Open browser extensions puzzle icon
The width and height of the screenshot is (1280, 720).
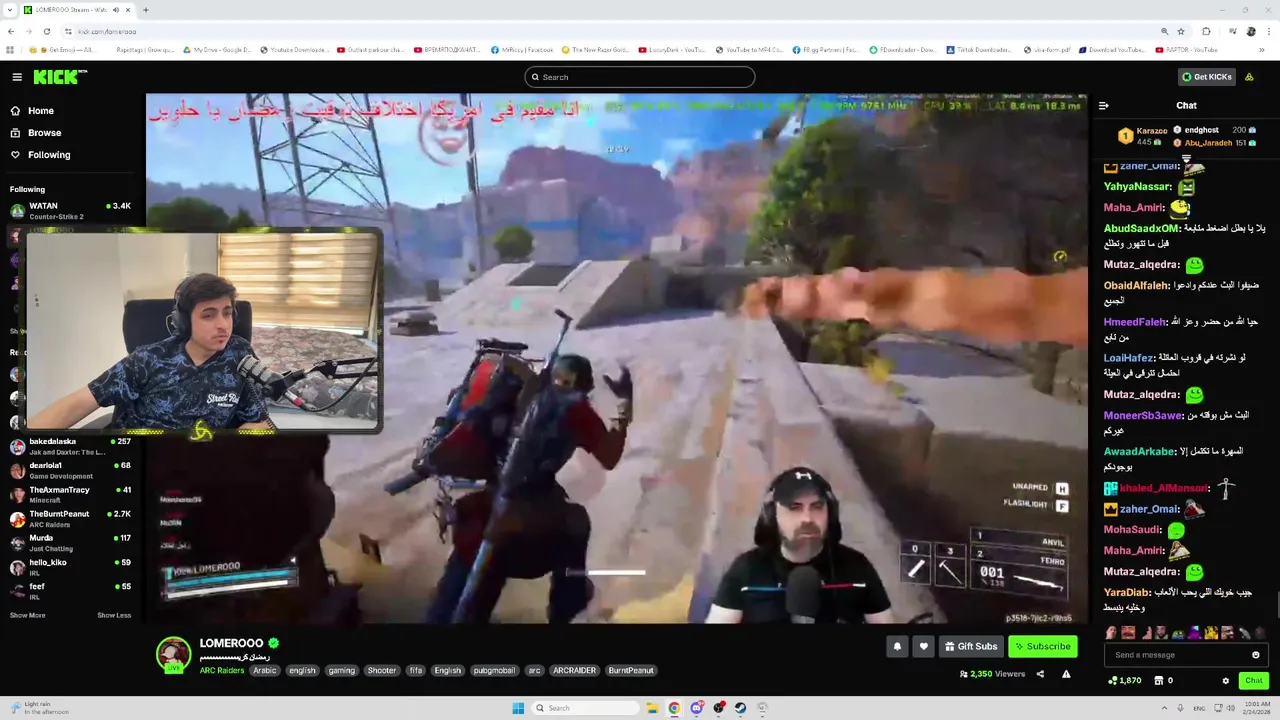1206,31
